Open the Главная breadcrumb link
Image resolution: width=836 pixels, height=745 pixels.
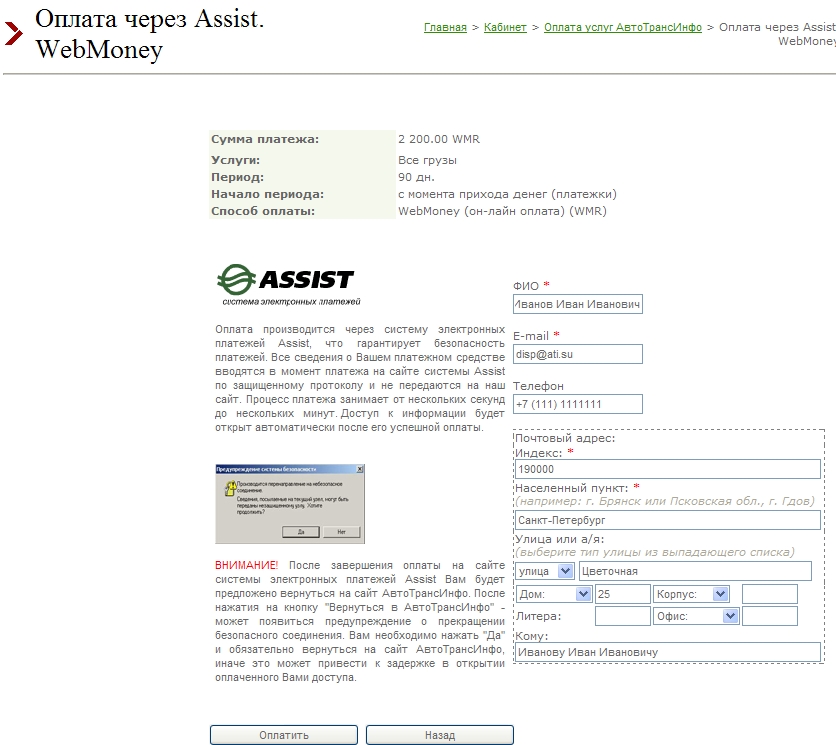tap(445, 27)
